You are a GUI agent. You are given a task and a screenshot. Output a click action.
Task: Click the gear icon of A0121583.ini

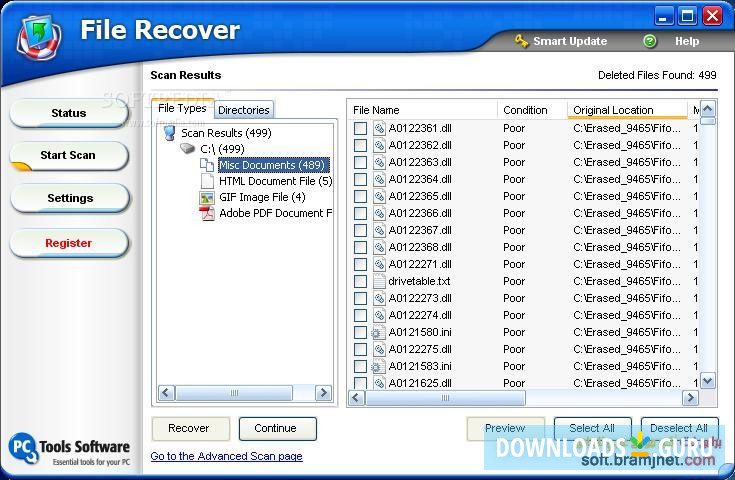378,367
